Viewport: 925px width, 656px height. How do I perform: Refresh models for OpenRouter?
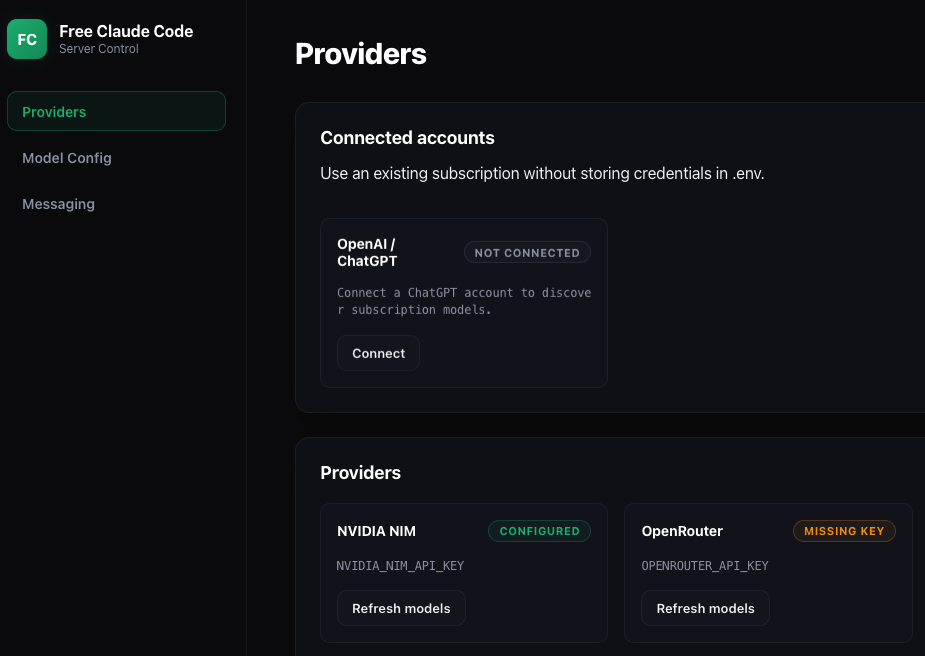706,608
